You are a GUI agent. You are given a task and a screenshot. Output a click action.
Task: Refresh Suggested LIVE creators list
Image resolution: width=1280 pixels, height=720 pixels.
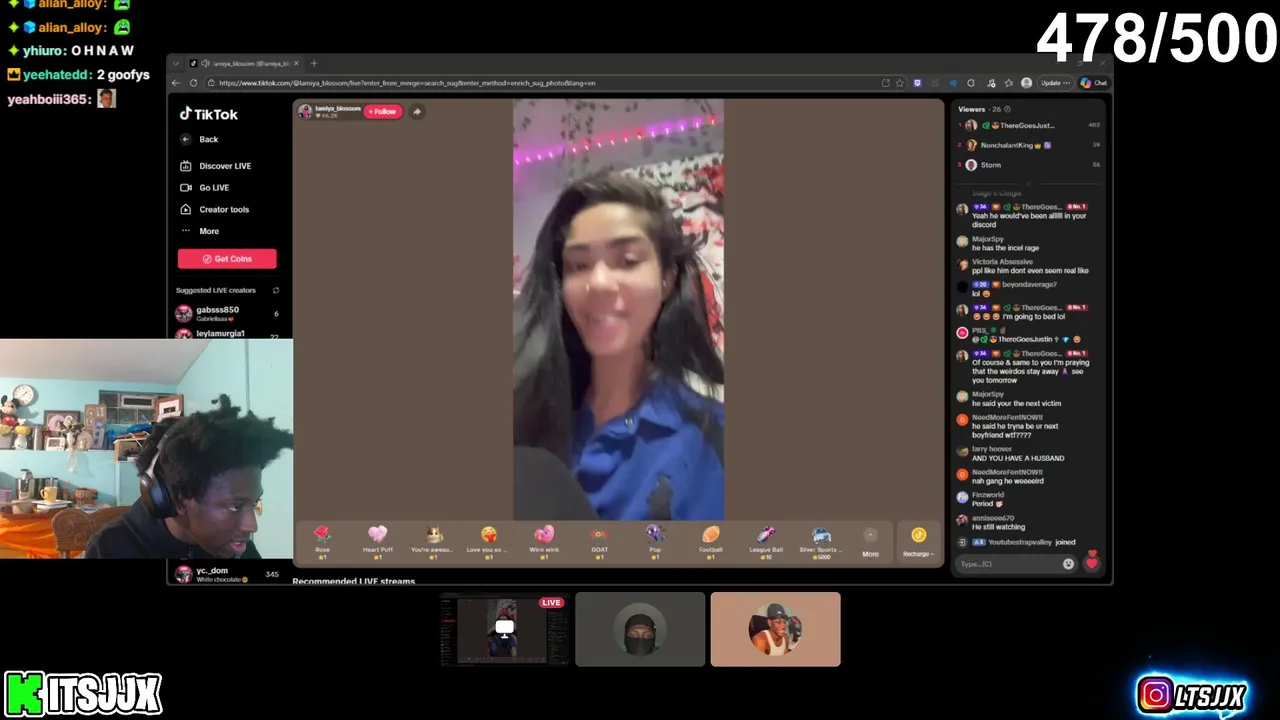pyautogui.click(x=276, y=290)
